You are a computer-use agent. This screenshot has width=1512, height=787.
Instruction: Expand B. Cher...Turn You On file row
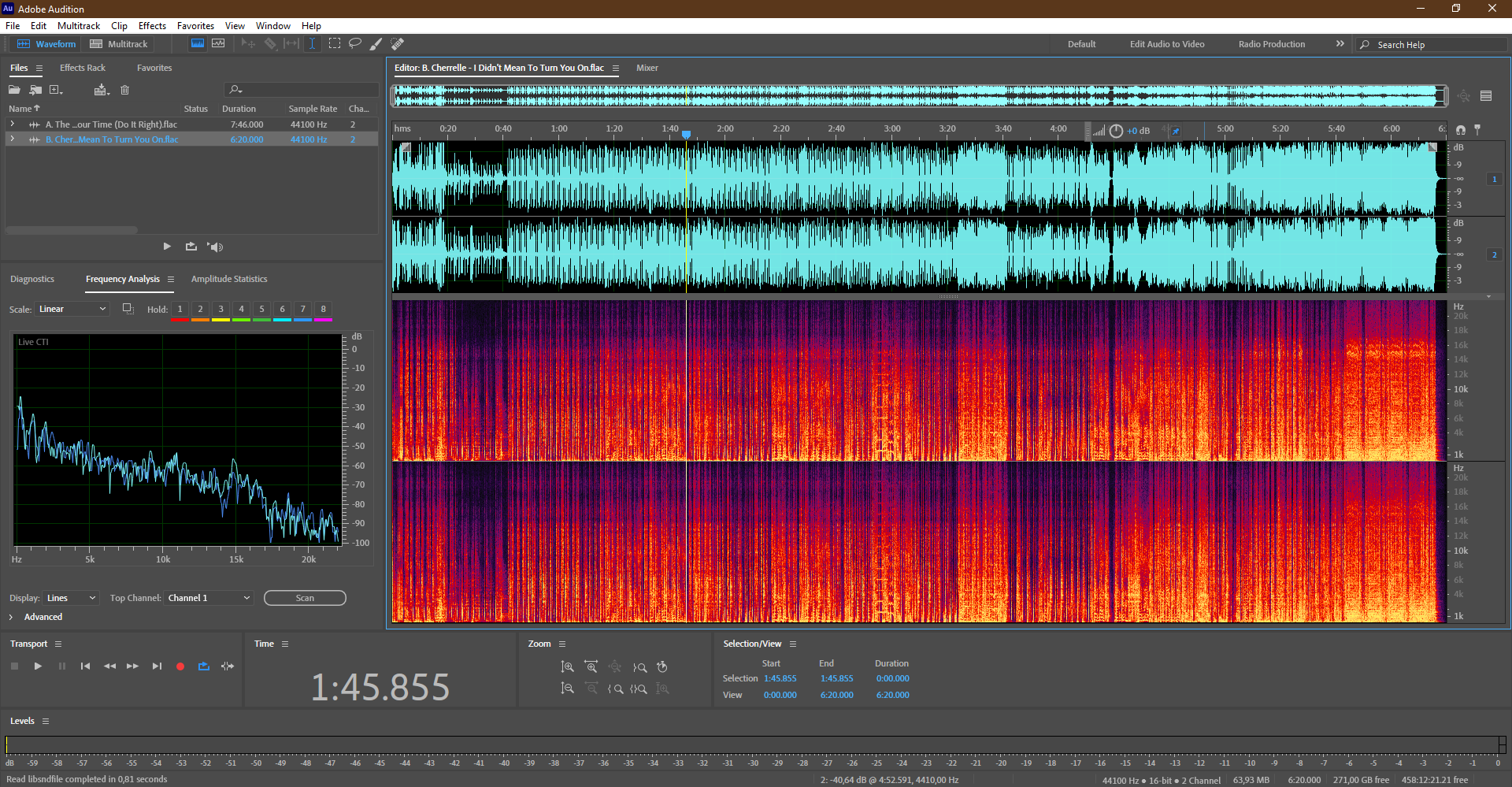[x=12, y=139]
